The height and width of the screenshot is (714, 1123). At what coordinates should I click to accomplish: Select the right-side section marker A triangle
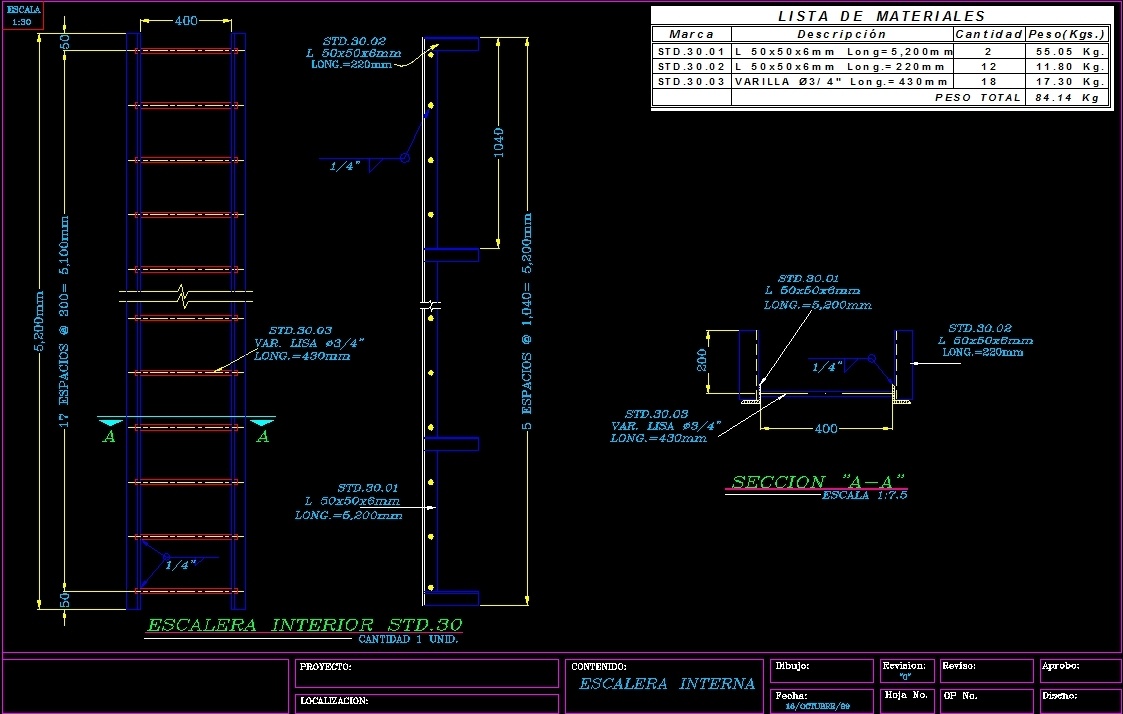[262, 424]
